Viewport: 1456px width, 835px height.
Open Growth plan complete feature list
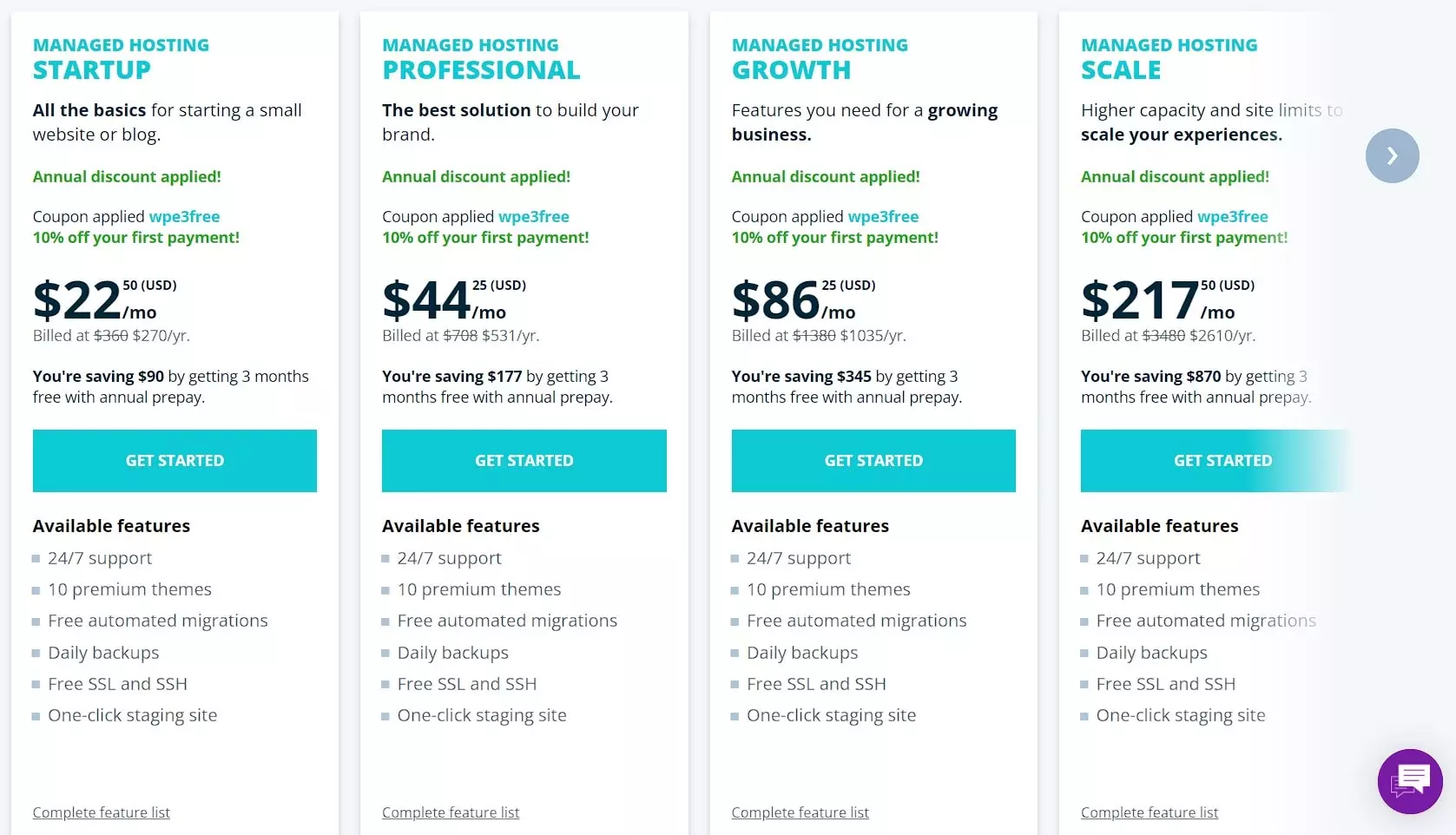800,812
